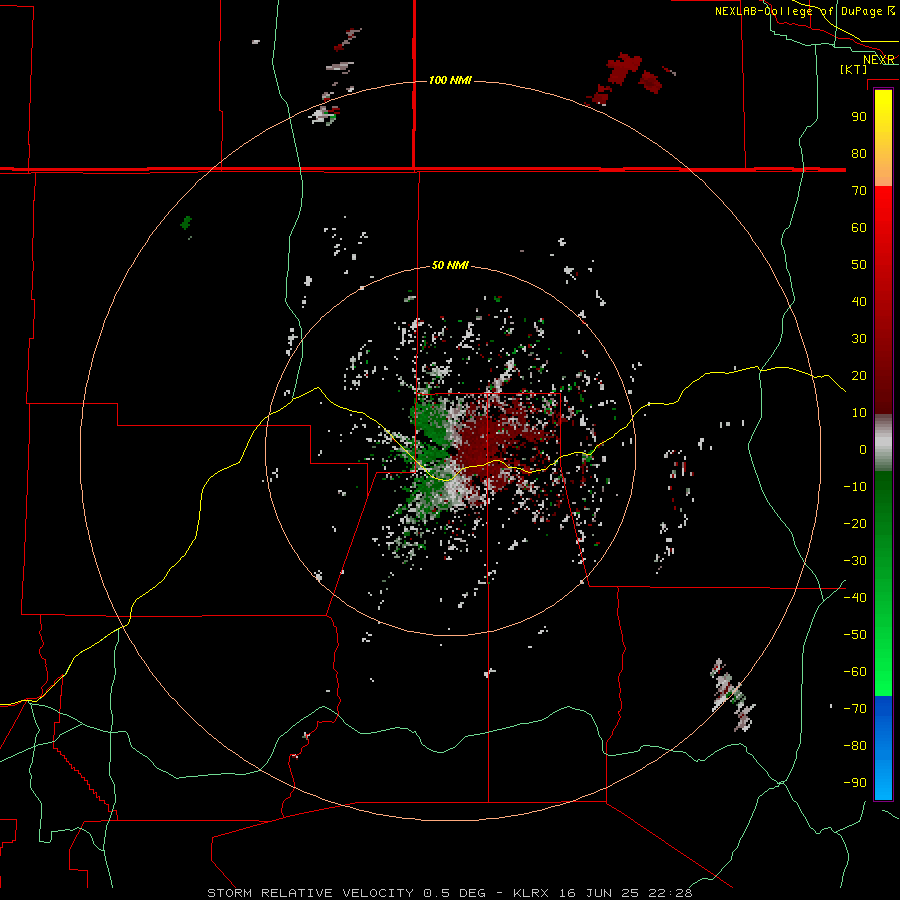900x900 pixels.
Task: Click the -90 value on velocity scale
Action: (x=855, y=783)
